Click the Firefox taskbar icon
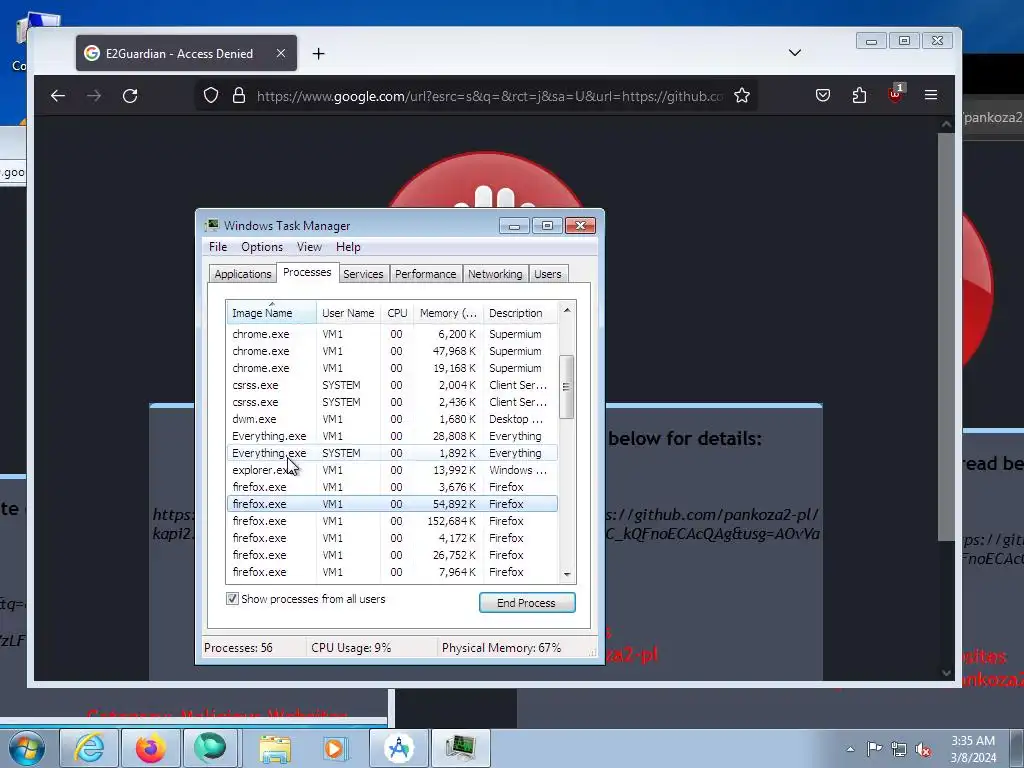 150,748
